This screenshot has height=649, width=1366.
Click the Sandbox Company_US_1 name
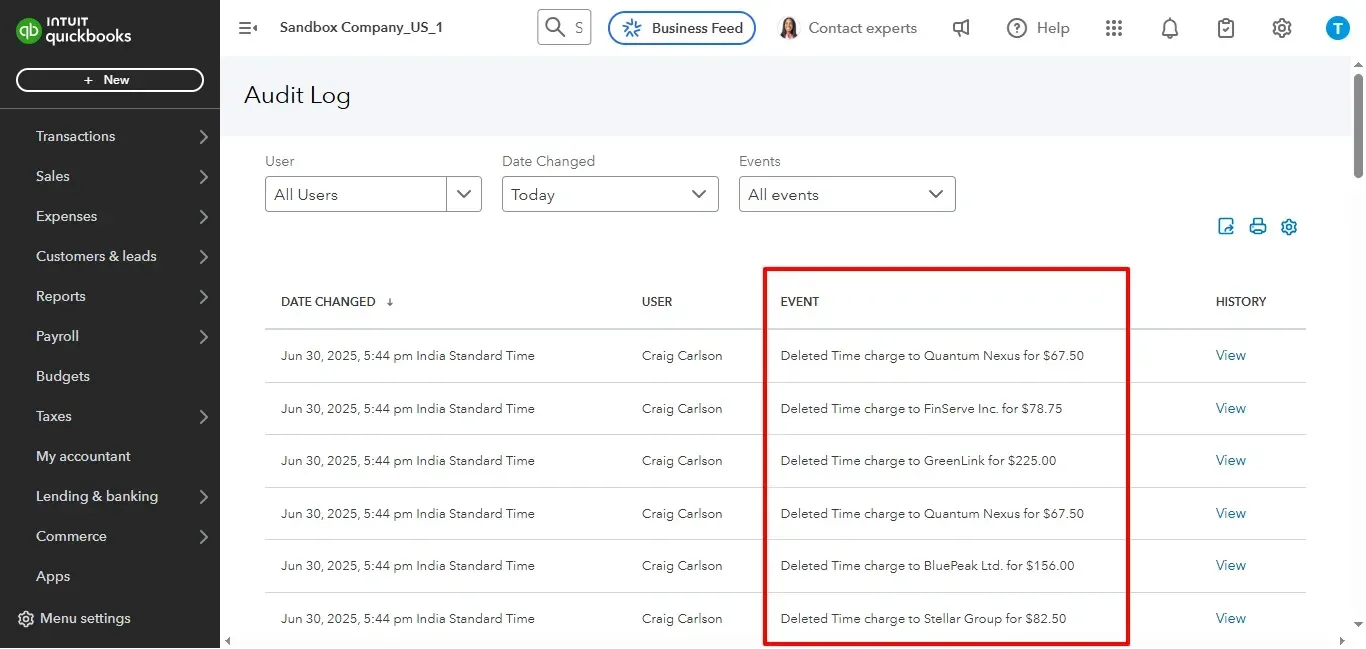tap(361, 28)
